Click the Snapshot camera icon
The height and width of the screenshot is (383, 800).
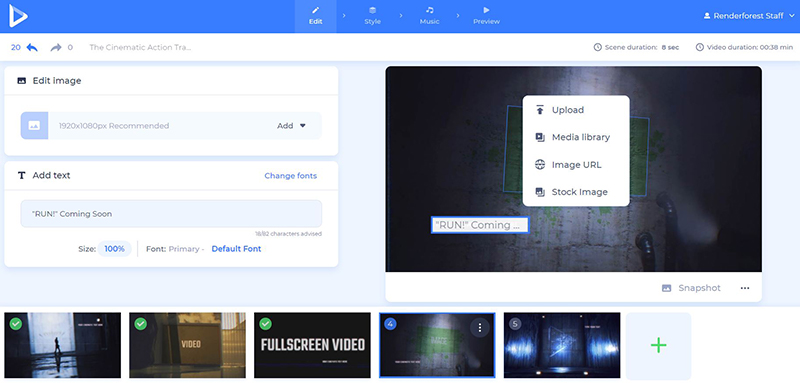click(666, 288)
